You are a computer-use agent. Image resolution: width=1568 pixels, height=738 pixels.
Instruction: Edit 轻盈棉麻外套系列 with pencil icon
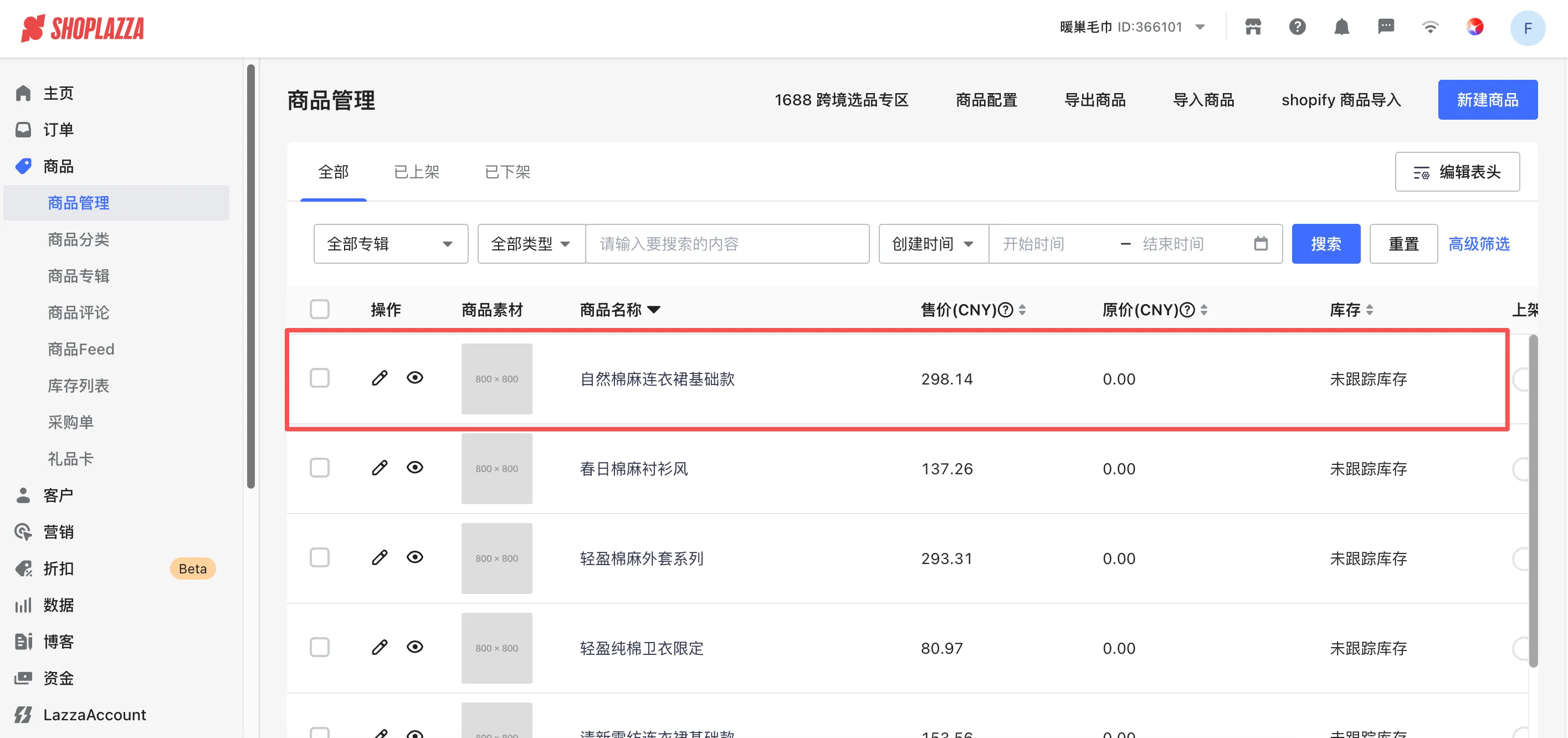[379, 557]
